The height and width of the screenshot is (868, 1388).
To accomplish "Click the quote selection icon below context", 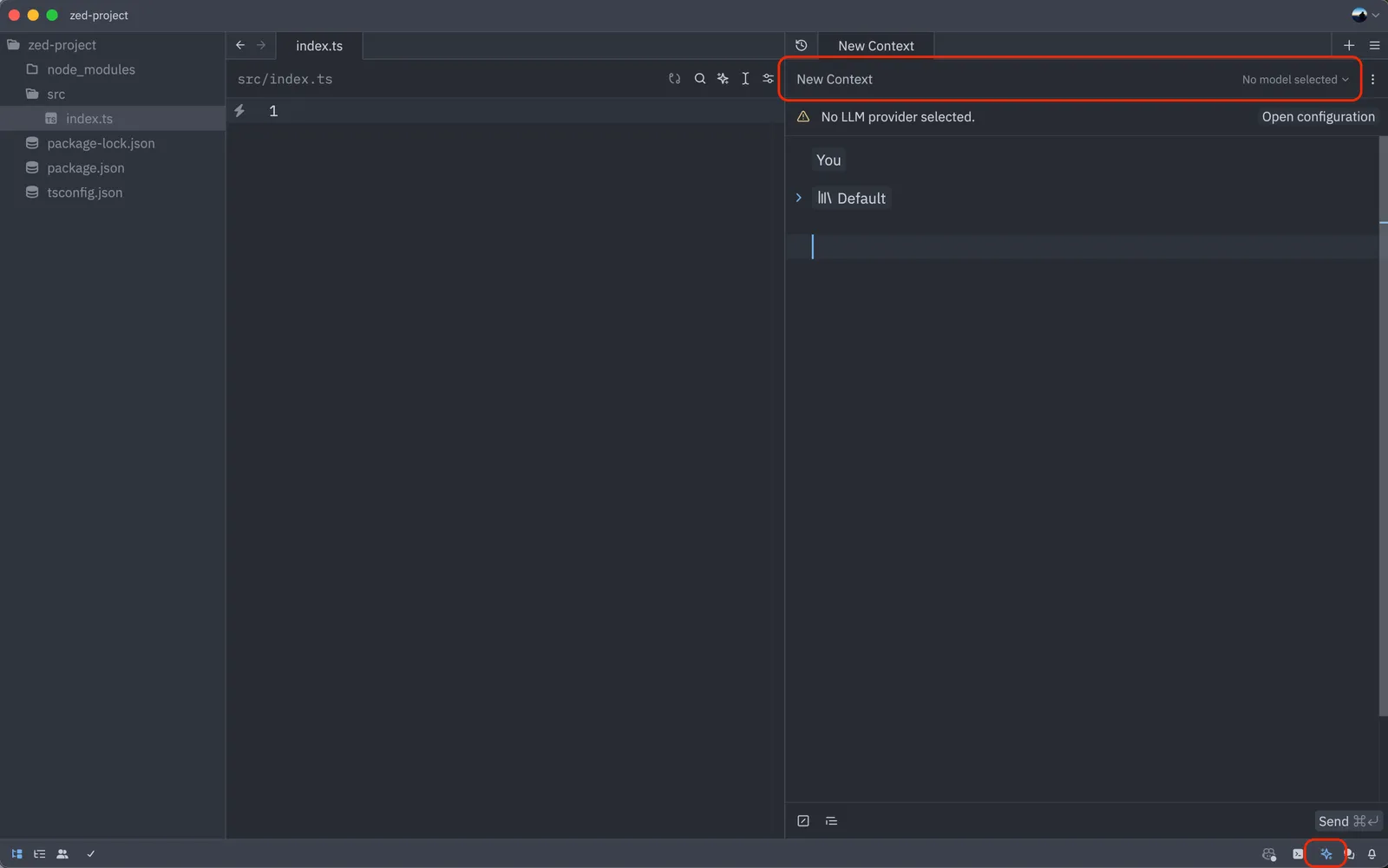I will (803, 821).
